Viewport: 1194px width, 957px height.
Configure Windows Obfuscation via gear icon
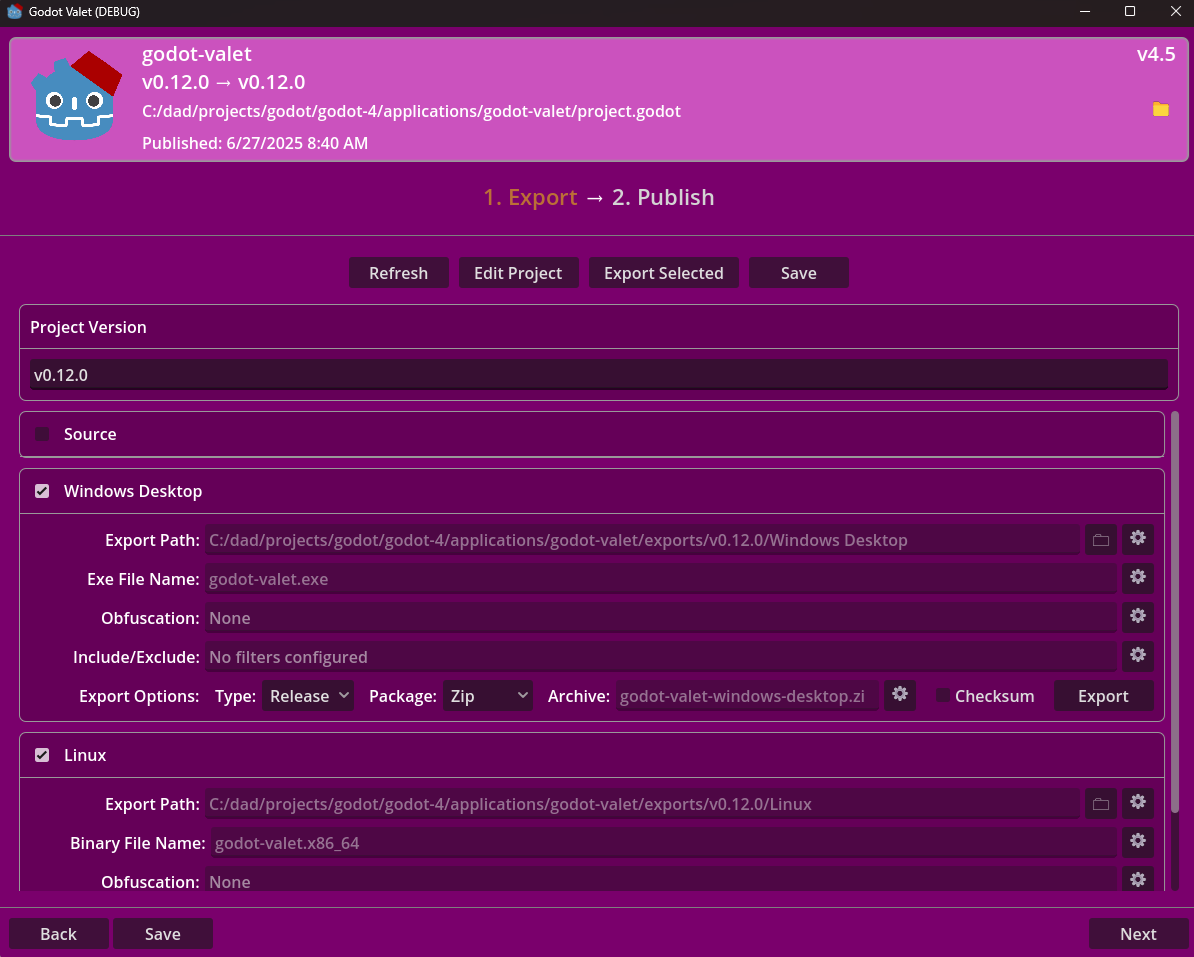pos(1138,616)
